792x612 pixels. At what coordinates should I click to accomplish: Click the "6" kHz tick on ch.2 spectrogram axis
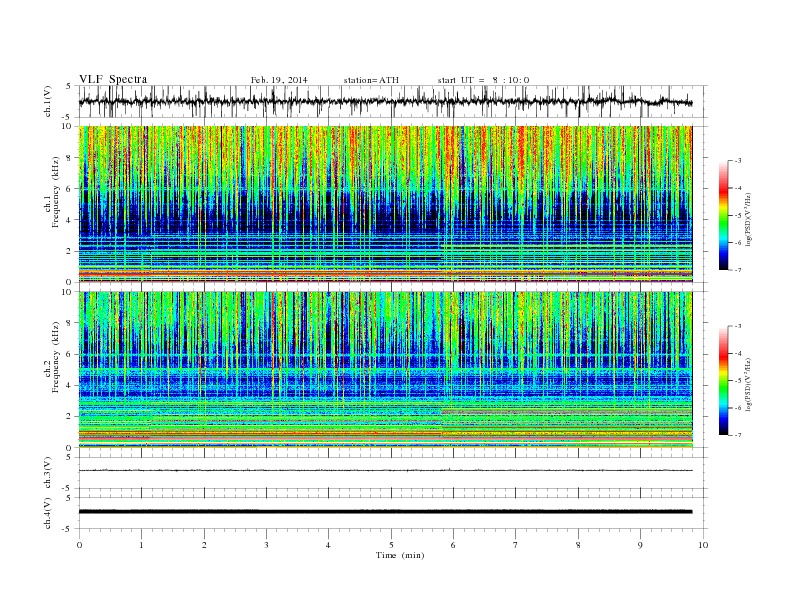point(70,354)
